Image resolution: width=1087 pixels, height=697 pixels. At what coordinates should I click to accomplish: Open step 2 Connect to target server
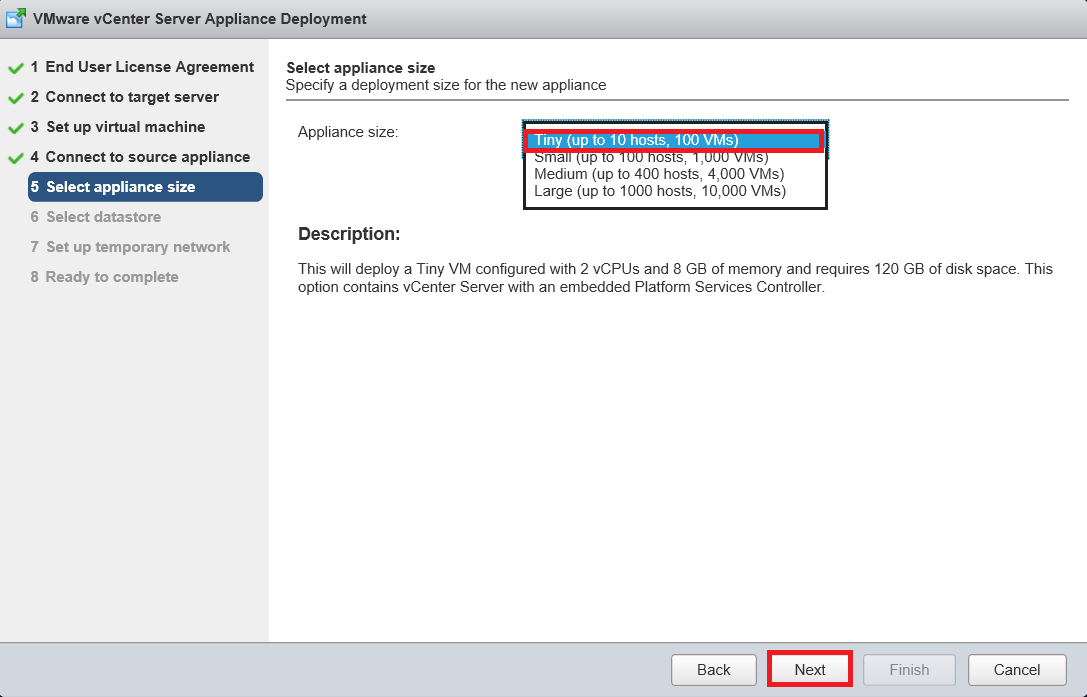(x=124, y=97)
